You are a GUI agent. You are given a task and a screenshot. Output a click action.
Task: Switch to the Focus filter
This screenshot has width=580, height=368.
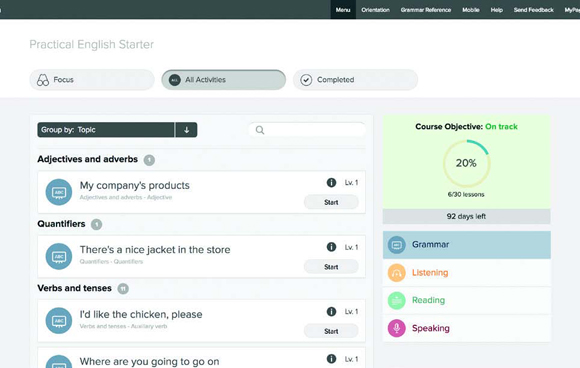[92, 80]
